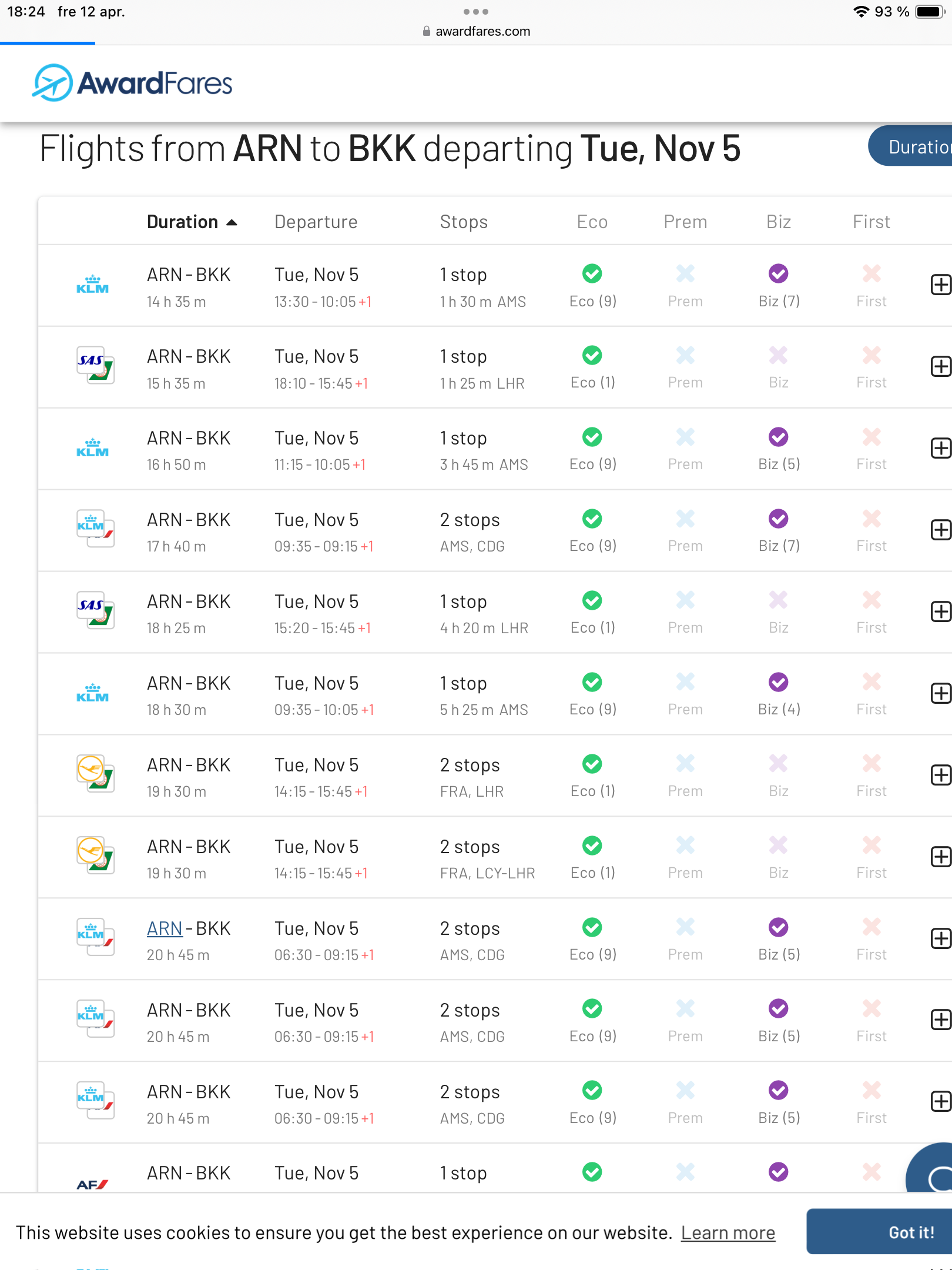Screen dimensions: 952x1270
Task: Expand the 19 h 30 m FRA, LCY-LHR flight
Action: pos(940,857)
